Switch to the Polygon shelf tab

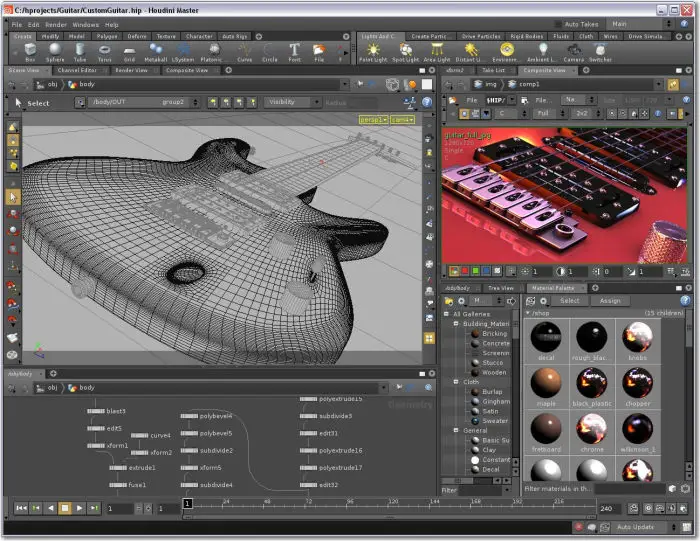pos(107,36)
